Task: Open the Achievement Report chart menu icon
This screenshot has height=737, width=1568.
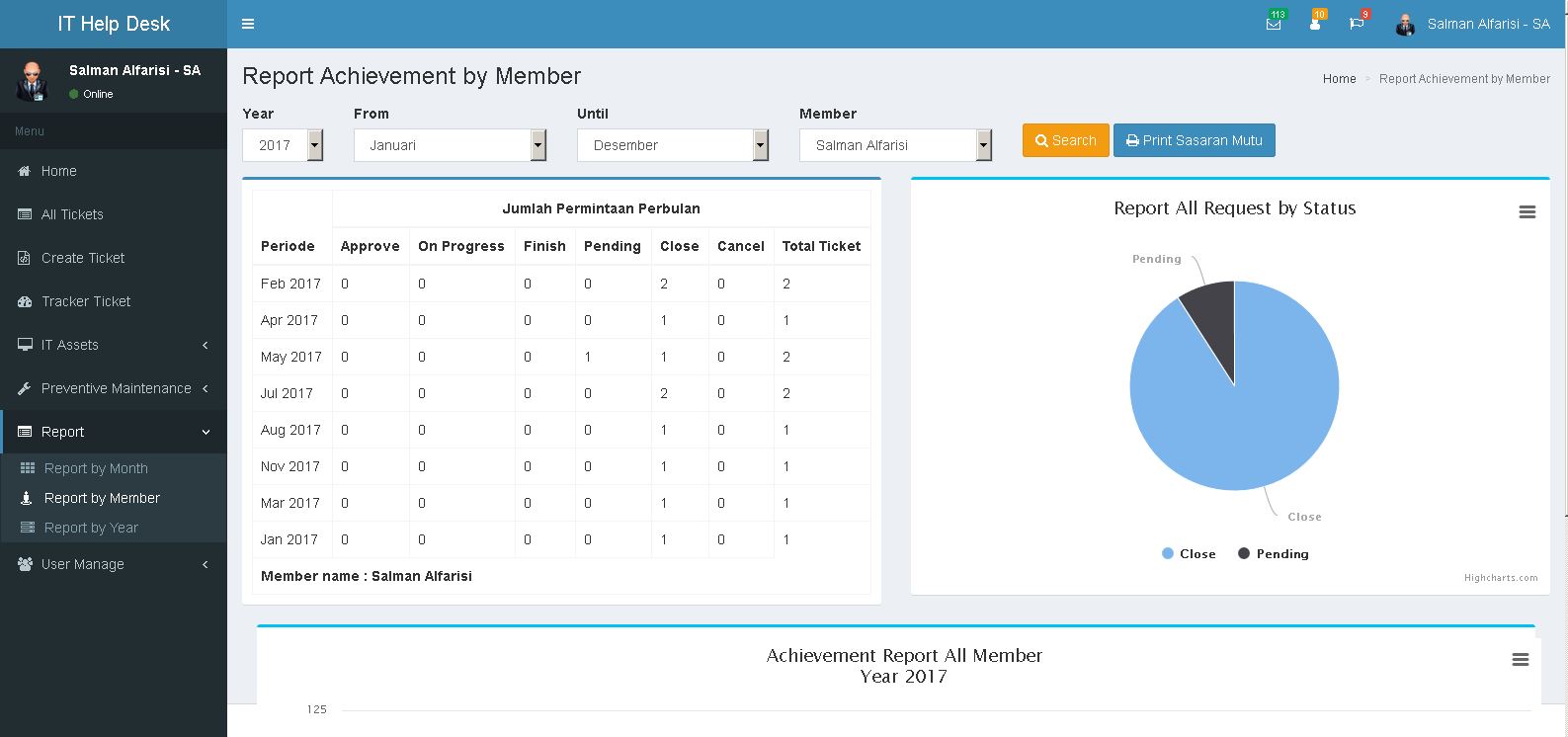Action: click(x=1520, y=660)
